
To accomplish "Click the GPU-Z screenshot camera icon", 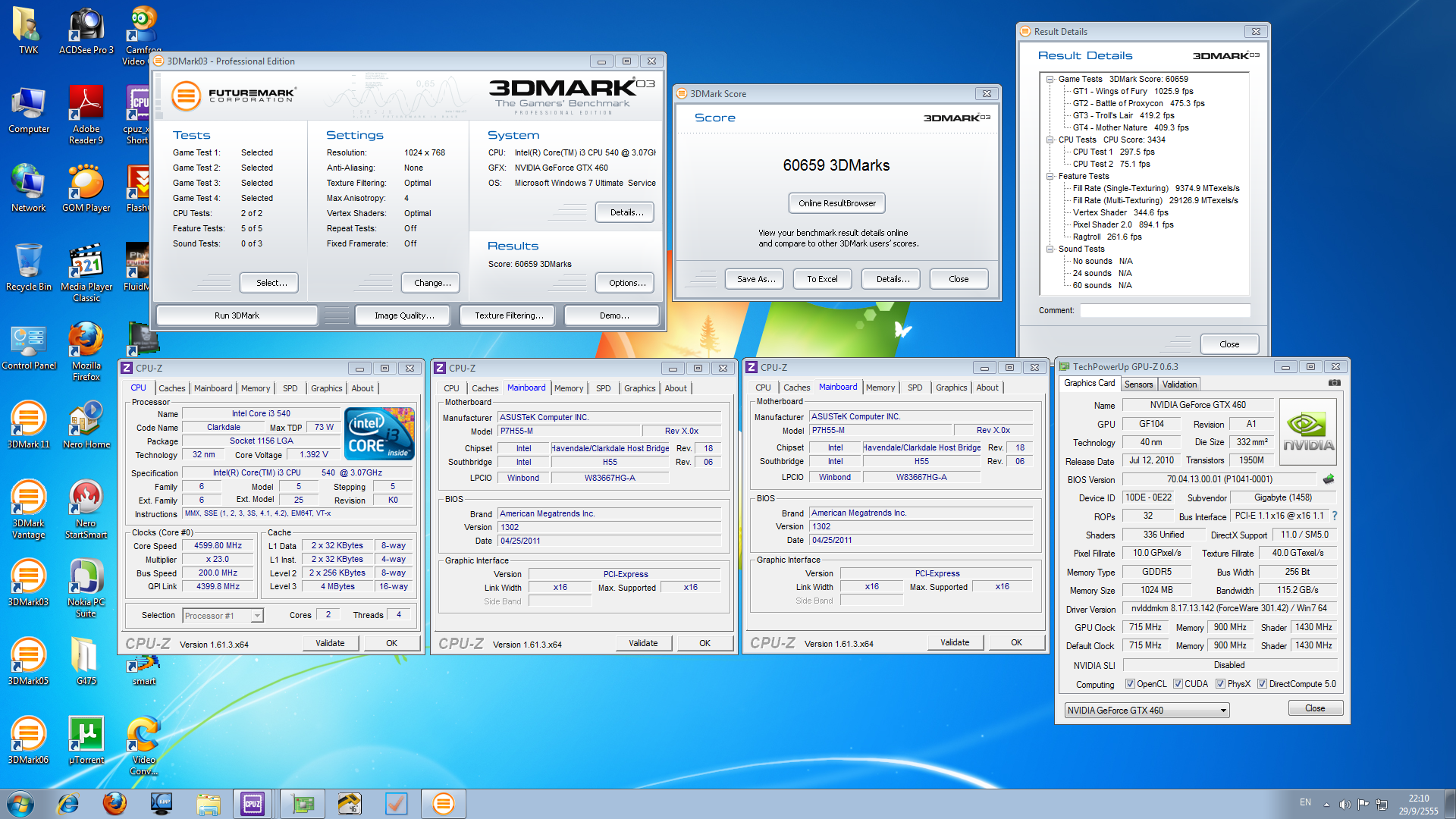I will coord(1335,383).
